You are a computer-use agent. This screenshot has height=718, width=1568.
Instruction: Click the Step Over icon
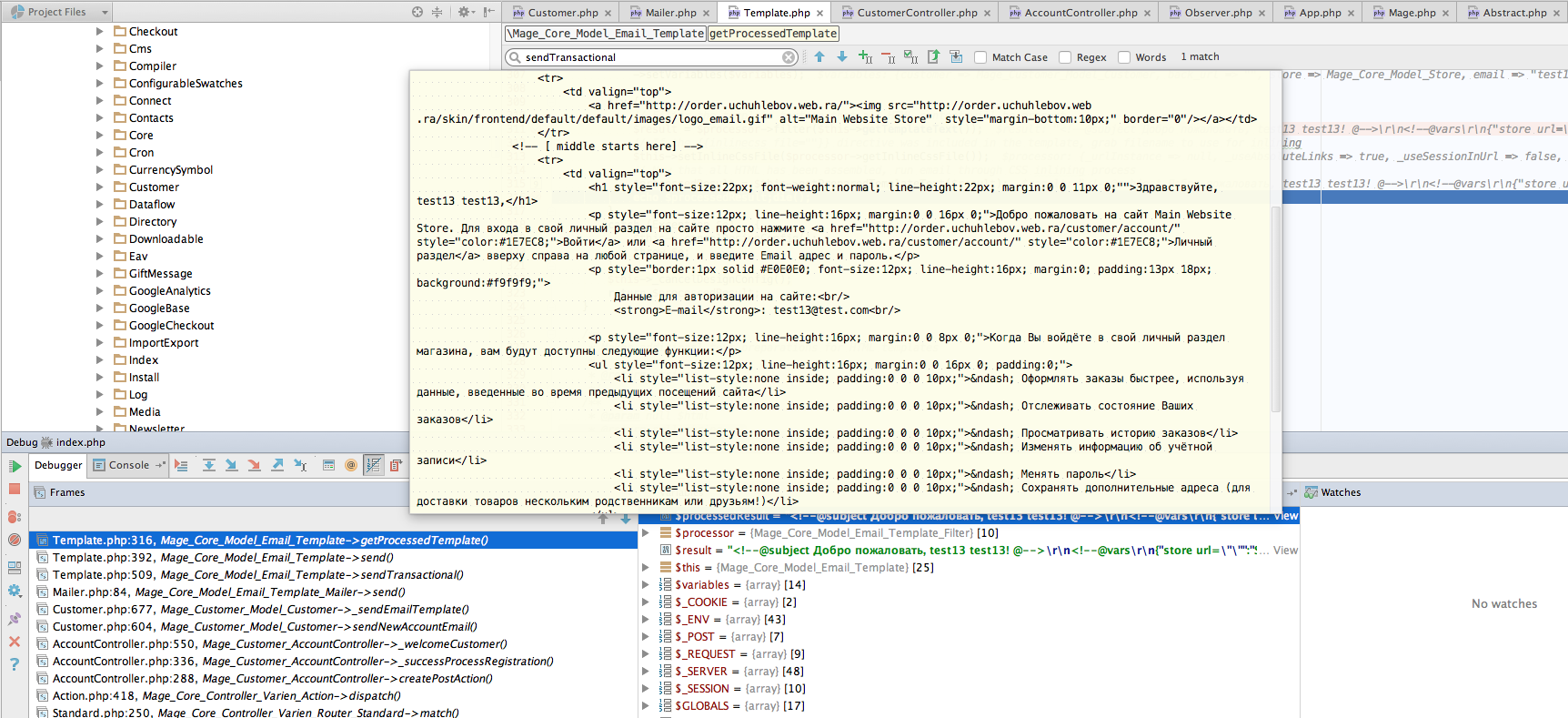point(209,465)
